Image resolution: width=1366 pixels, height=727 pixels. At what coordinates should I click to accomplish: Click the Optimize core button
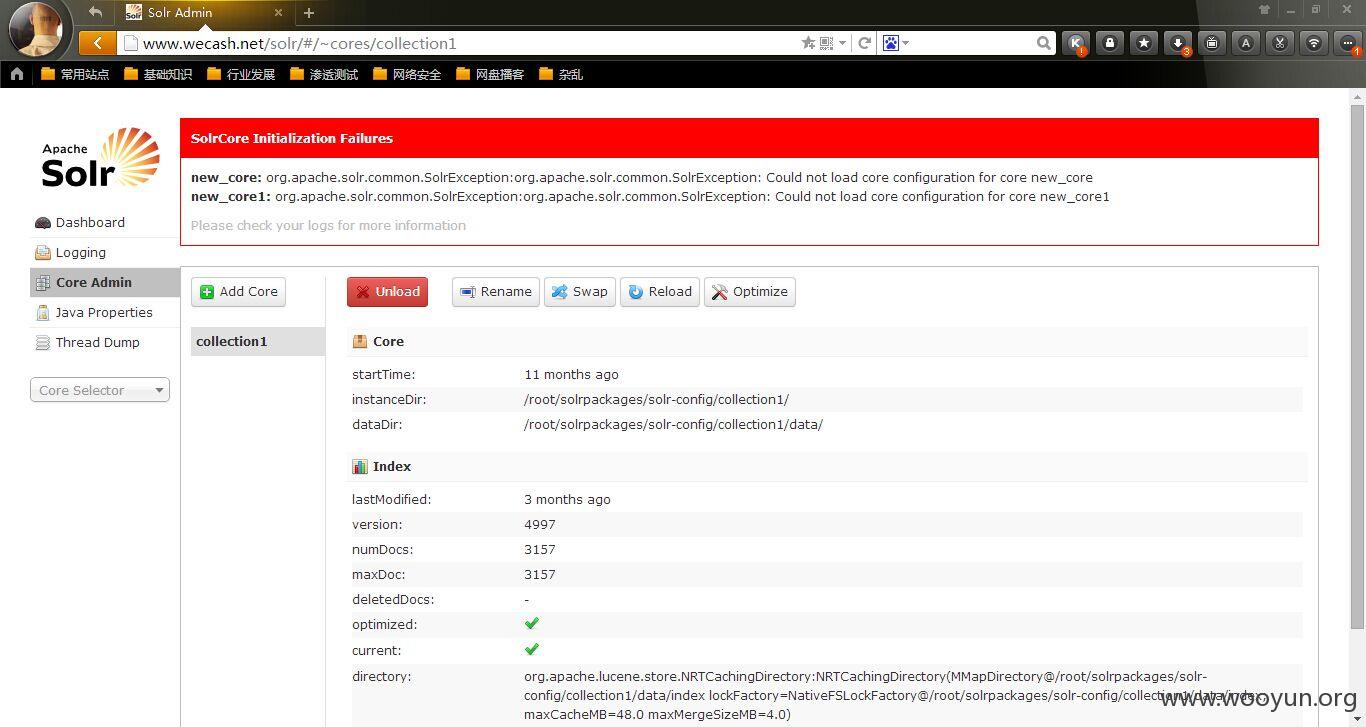pyautogui.click(x=749, y=291)
